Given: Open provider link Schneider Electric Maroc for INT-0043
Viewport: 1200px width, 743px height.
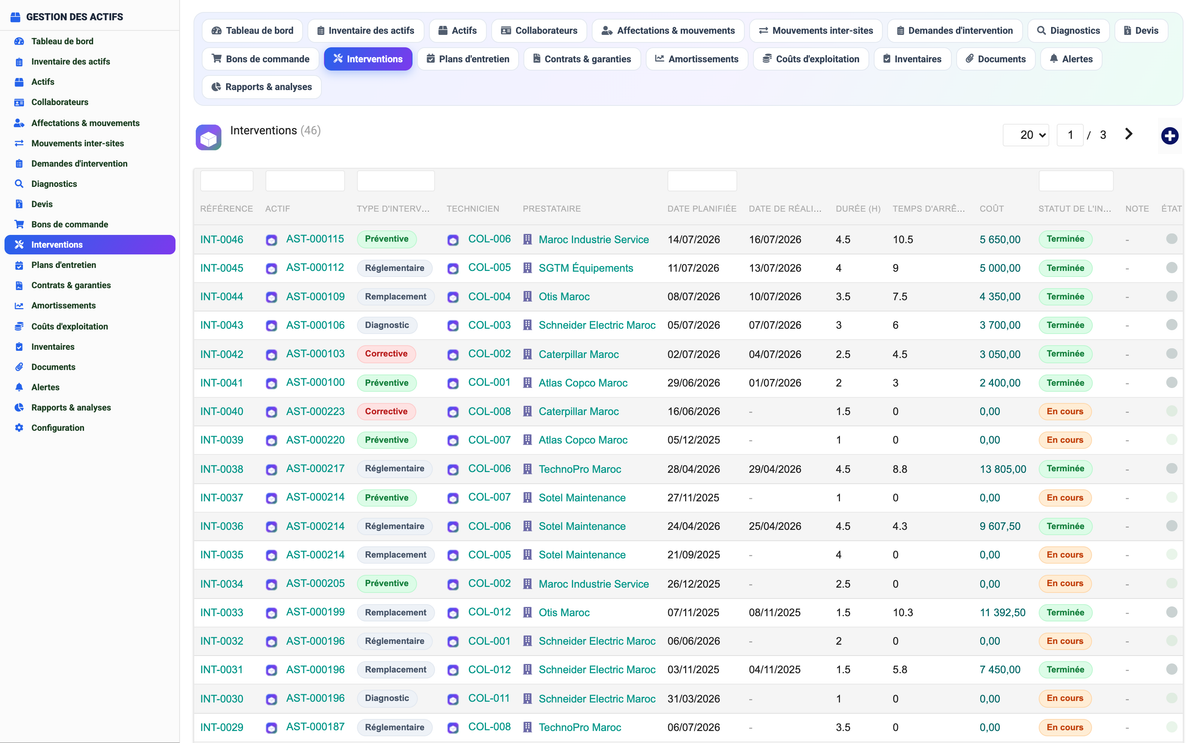Looking at the screenshot, I should coord(597,326).
